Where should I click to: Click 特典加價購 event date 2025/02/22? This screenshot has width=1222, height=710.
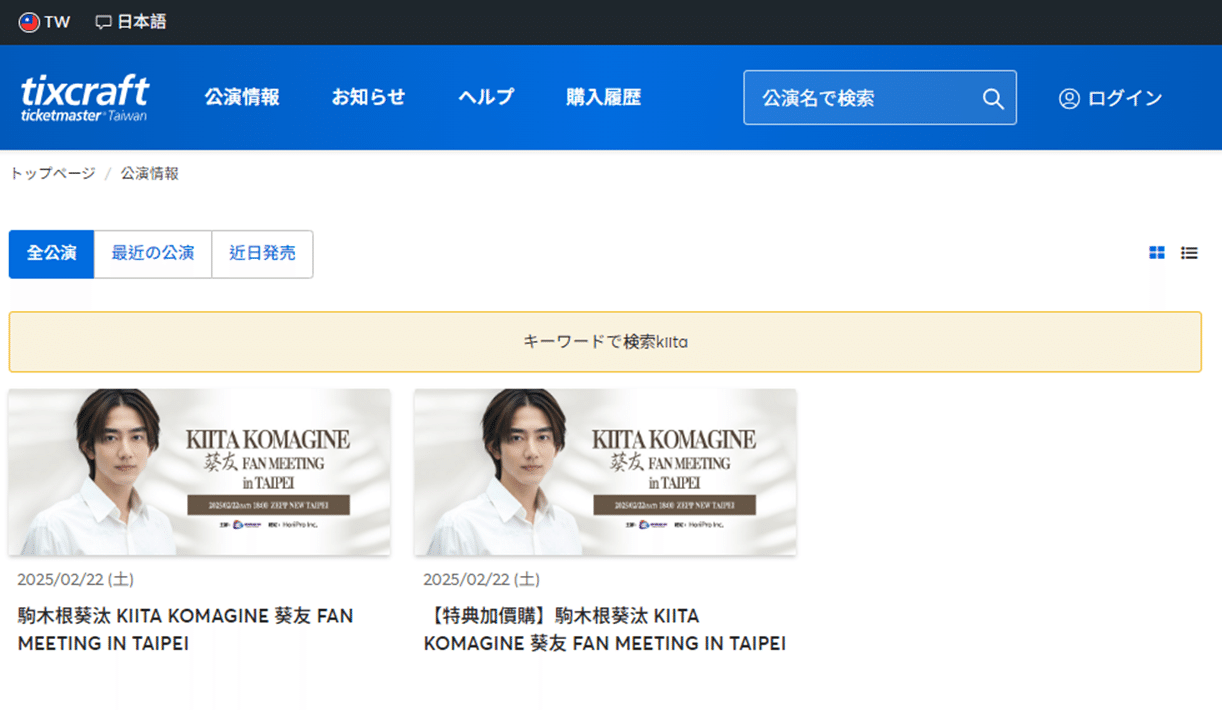pyautogui.click(x=482, y=580)
